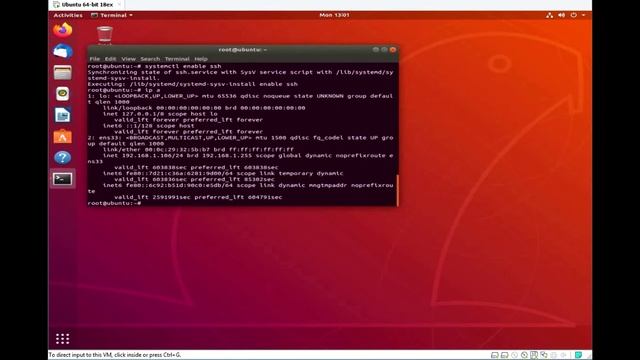This screenshot has height=360, width=640.
Task: Click the '2: ens33: <BROADCAST,MULTICAST' line
Action: (240, 138)
